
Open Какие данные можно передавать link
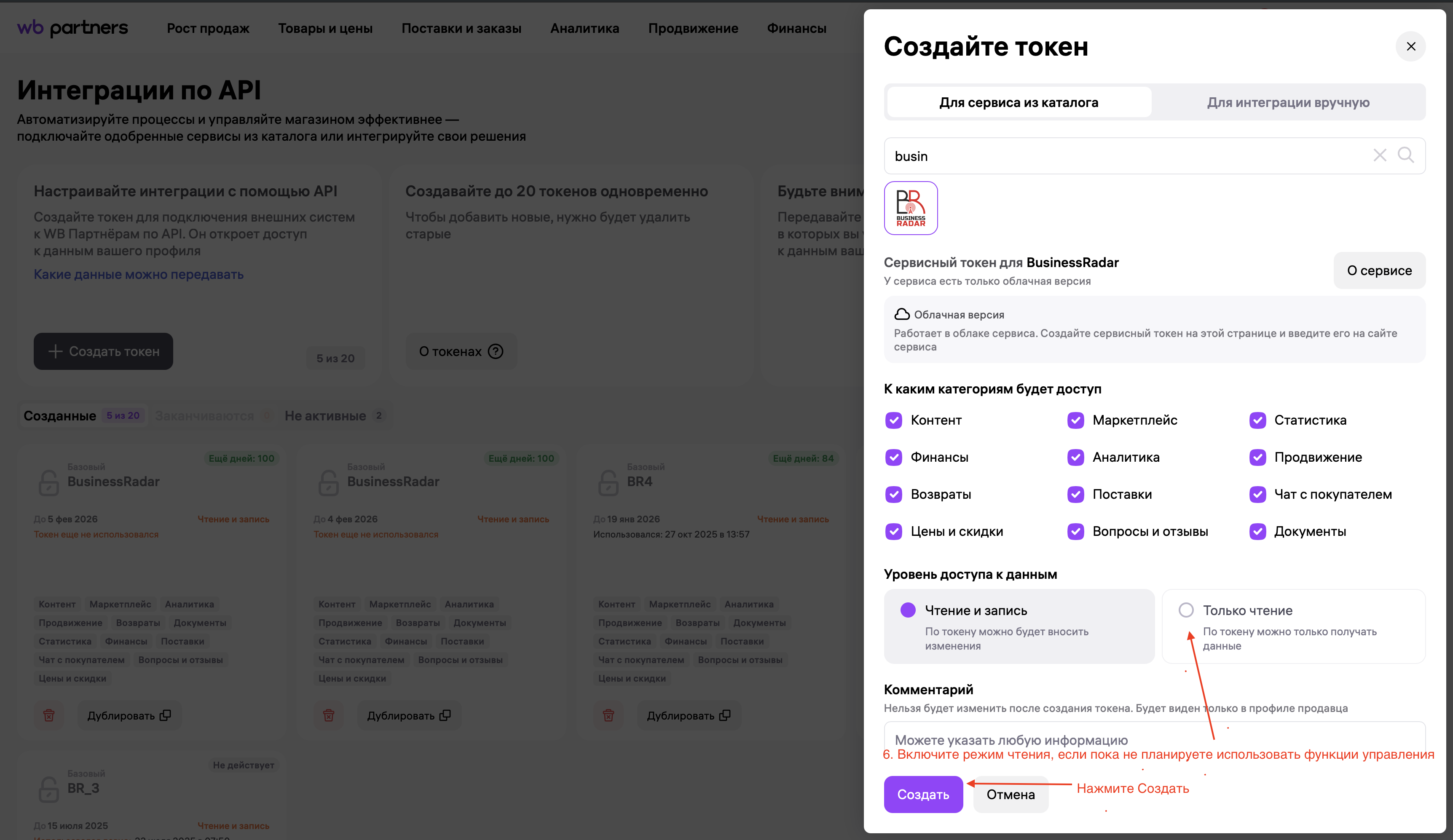point(138,274)
